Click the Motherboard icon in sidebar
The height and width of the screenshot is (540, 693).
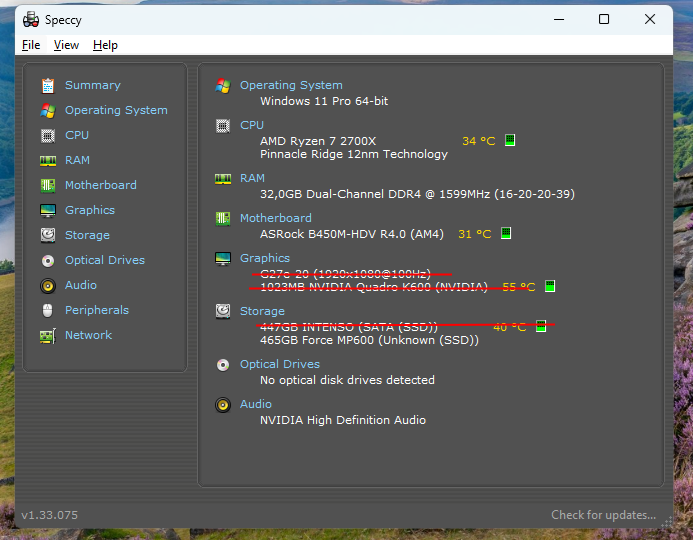(x=48, y=186)
